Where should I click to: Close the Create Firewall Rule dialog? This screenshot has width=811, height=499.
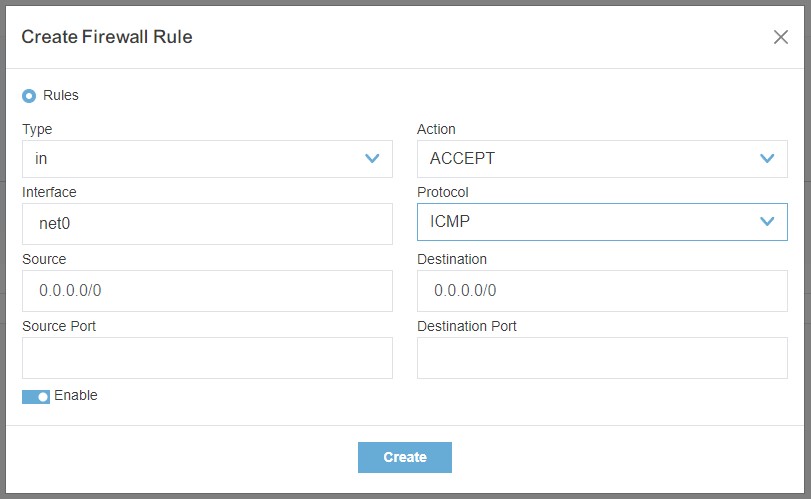coord(780,37)
